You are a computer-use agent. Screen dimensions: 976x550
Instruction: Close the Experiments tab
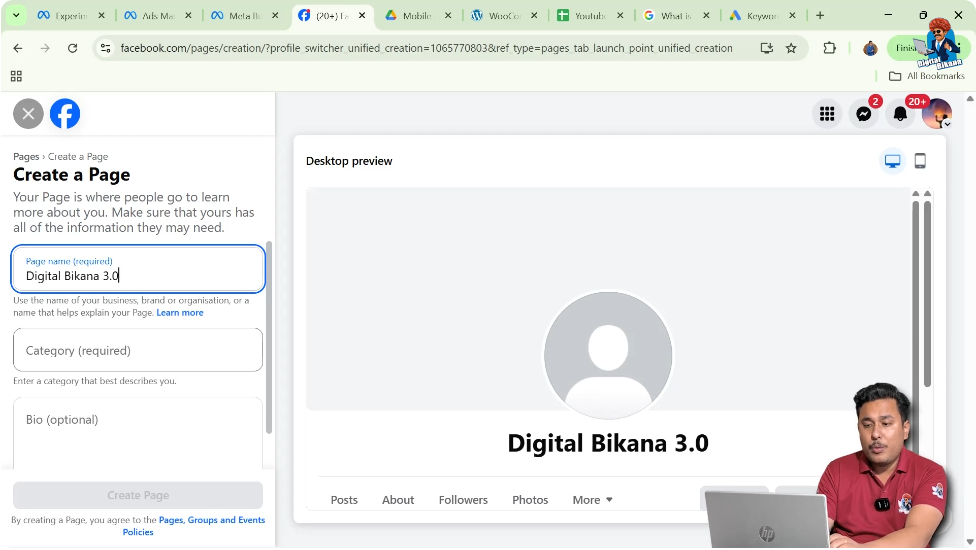tap(102, 16)
